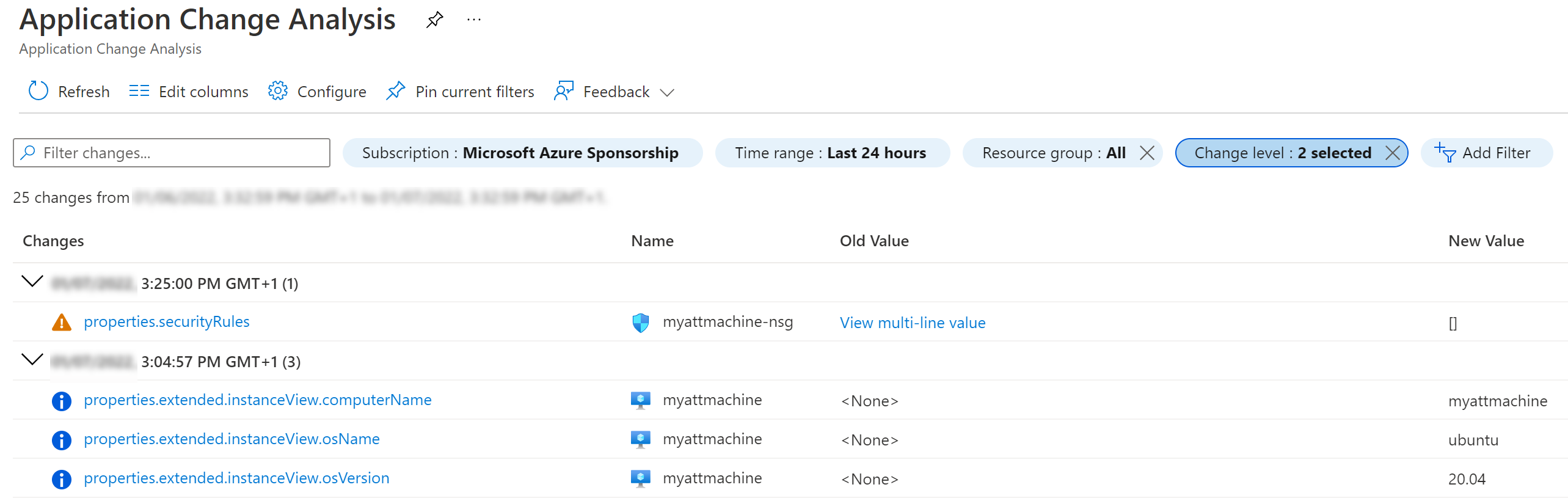
Task: Select myattmachine new value in computerName row
Action: [x=1498, y=401]
